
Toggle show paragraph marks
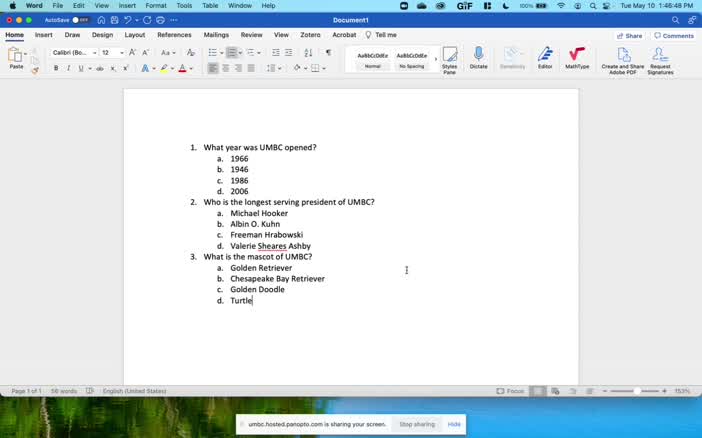pos(329,53)
